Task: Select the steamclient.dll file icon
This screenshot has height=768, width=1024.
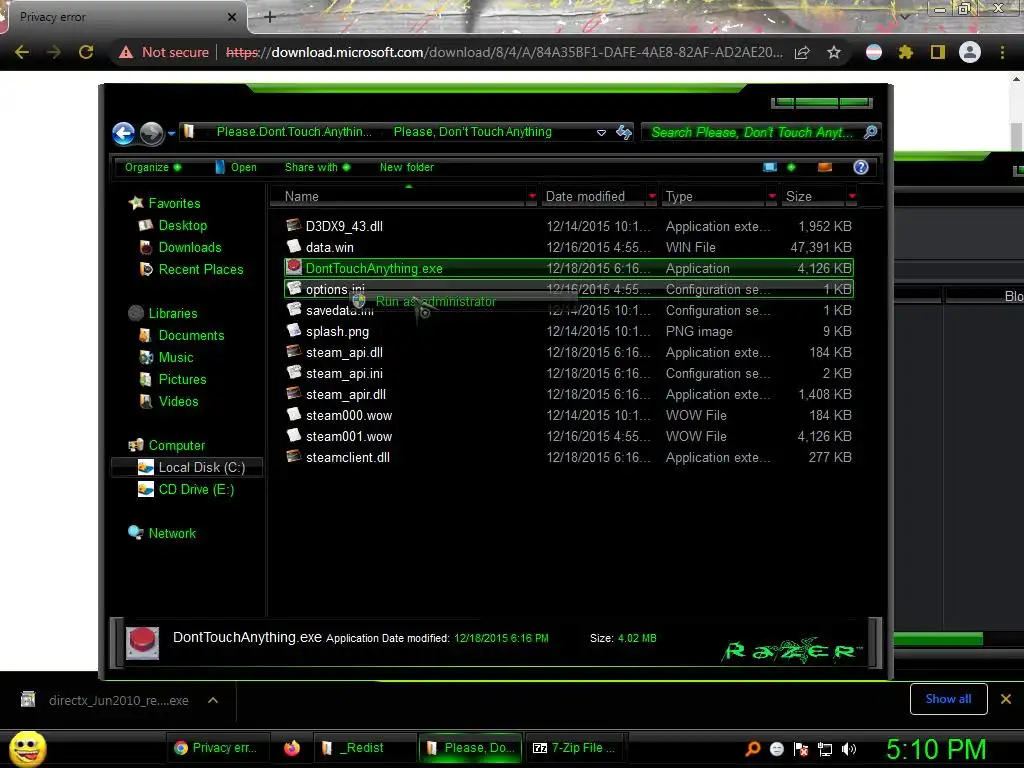Action: (294, 456)
